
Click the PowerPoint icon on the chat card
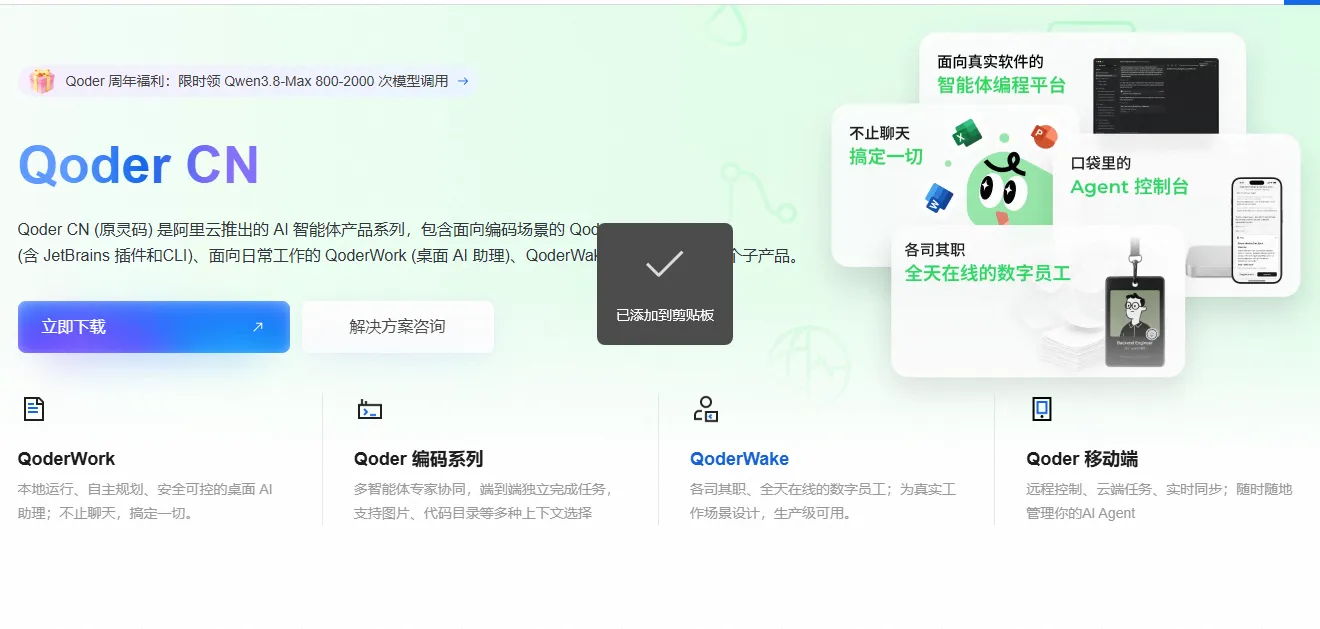1045,135
